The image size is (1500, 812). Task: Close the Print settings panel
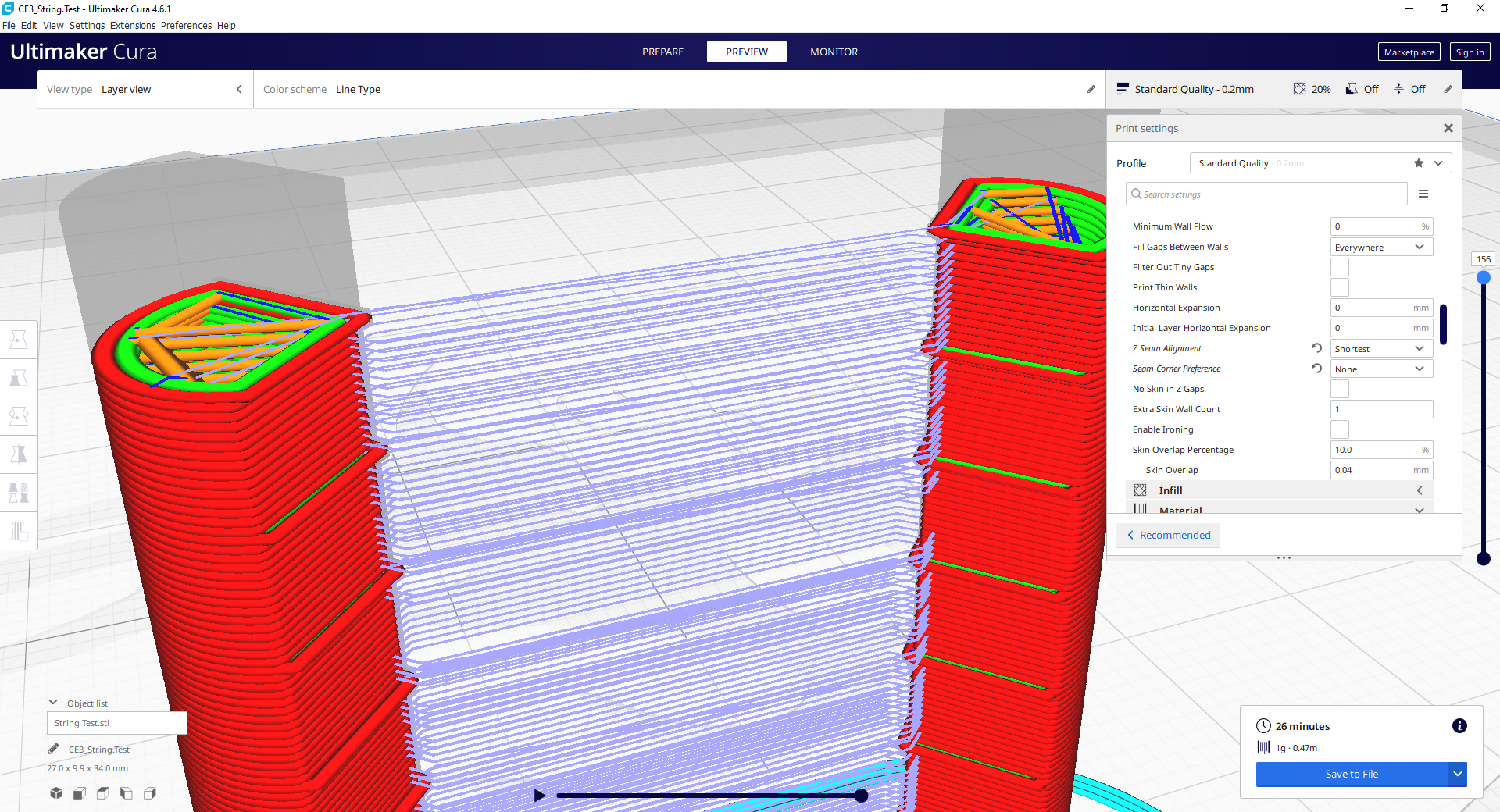tap(1448, 128)
